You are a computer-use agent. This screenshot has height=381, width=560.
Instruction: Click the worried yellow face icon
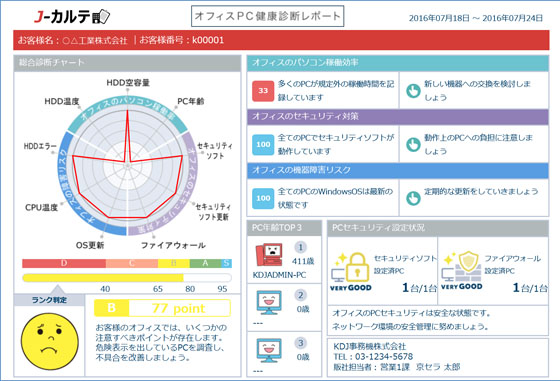pos(49,341)
